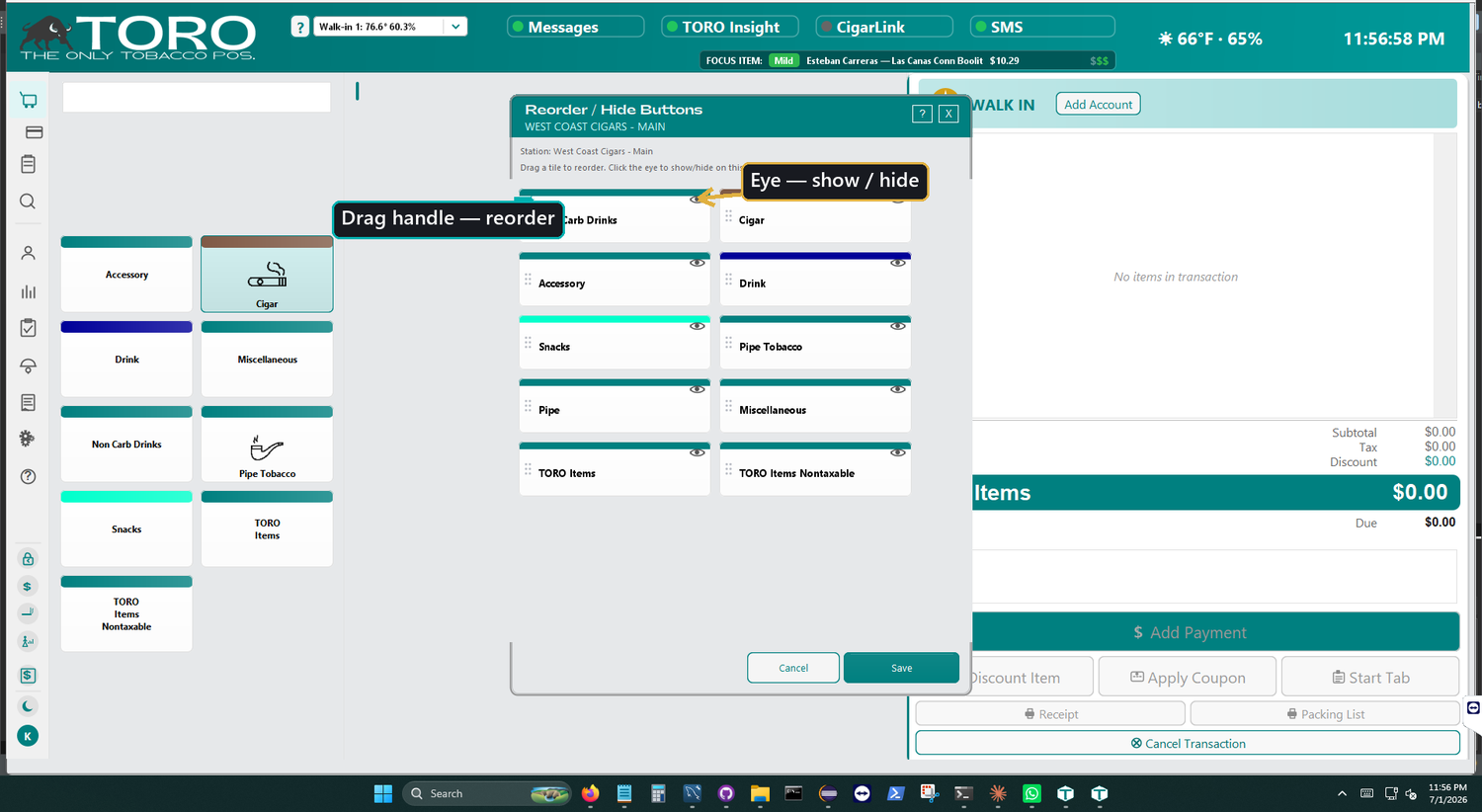Click the question mark help icon in sidebar
Viewport: 1482px width, 812px height.
pos(28,476)
